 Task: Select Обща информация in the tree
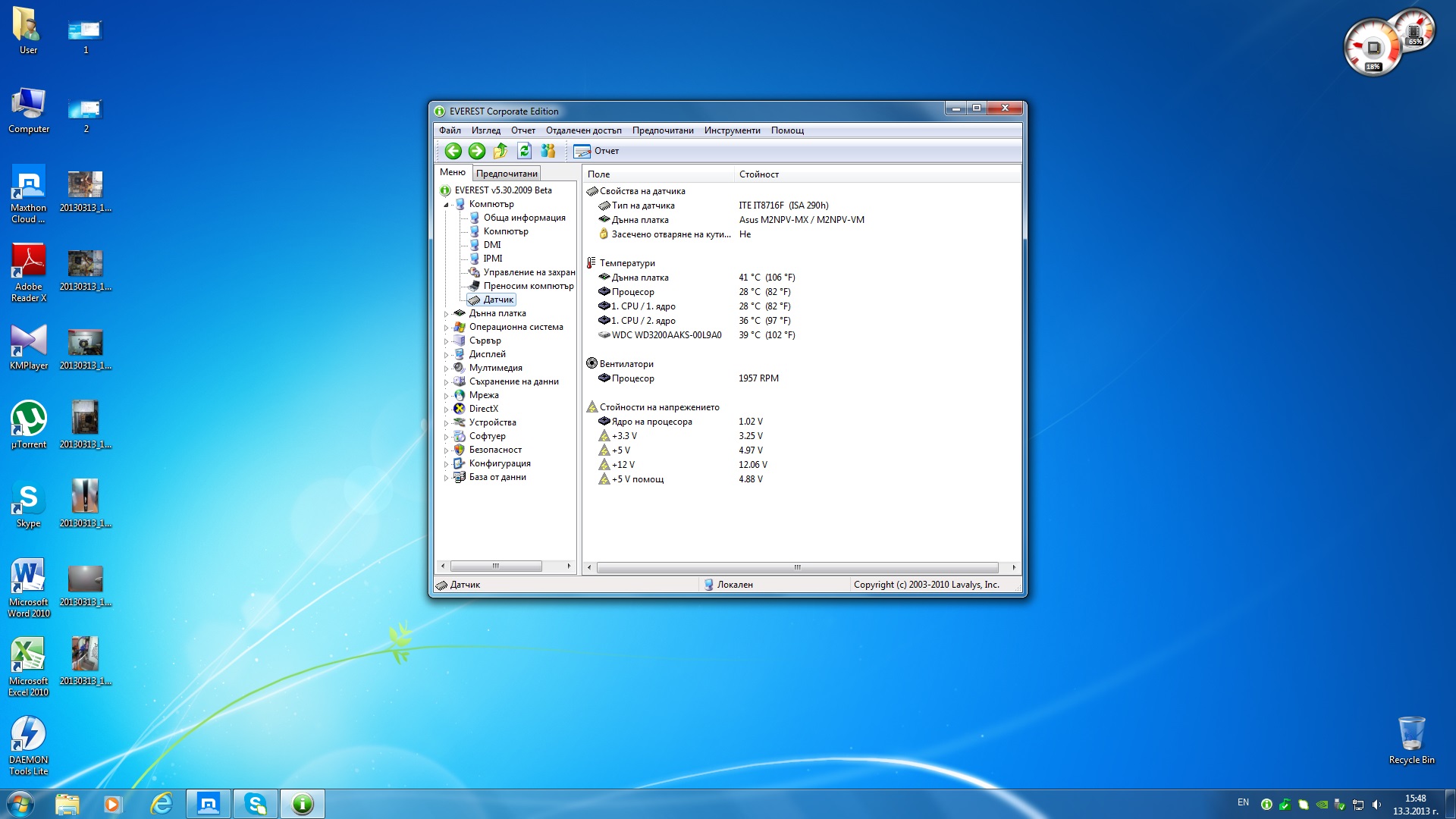tap(524, 218)
